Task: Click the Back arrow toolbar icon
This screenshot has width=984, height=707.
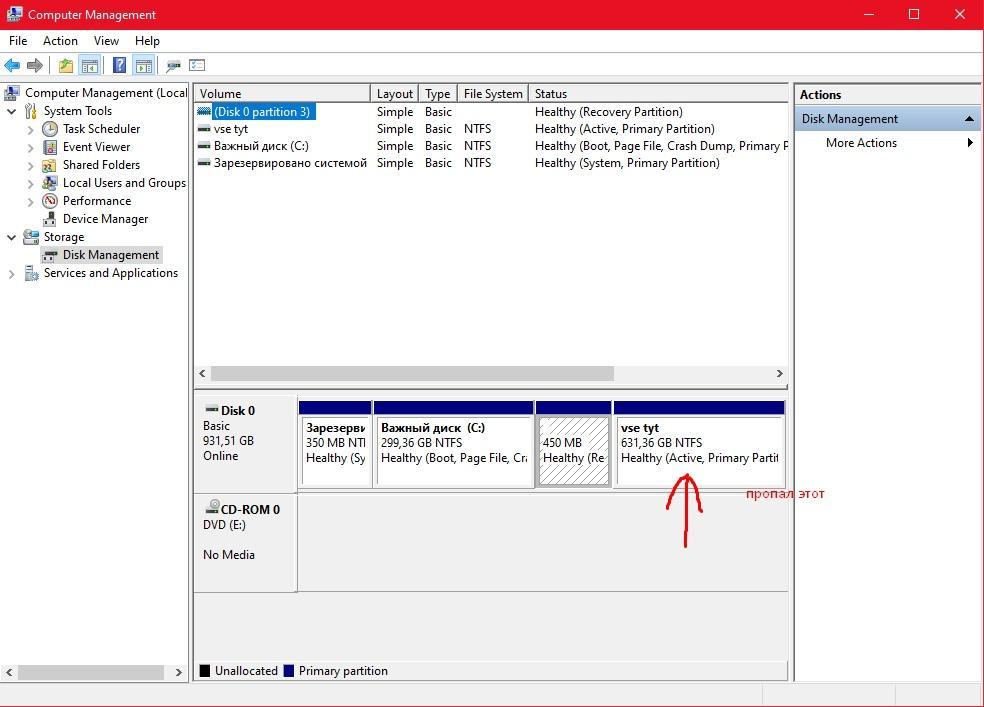Action: [x=12, y=66]
